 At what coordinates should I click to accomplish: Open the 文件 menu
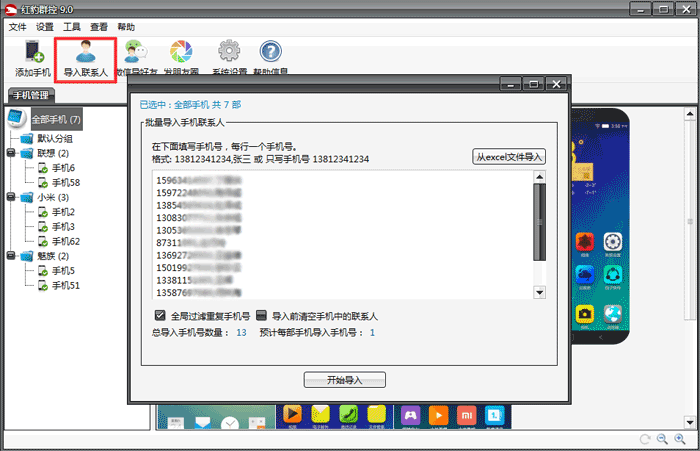coord(17,27)
